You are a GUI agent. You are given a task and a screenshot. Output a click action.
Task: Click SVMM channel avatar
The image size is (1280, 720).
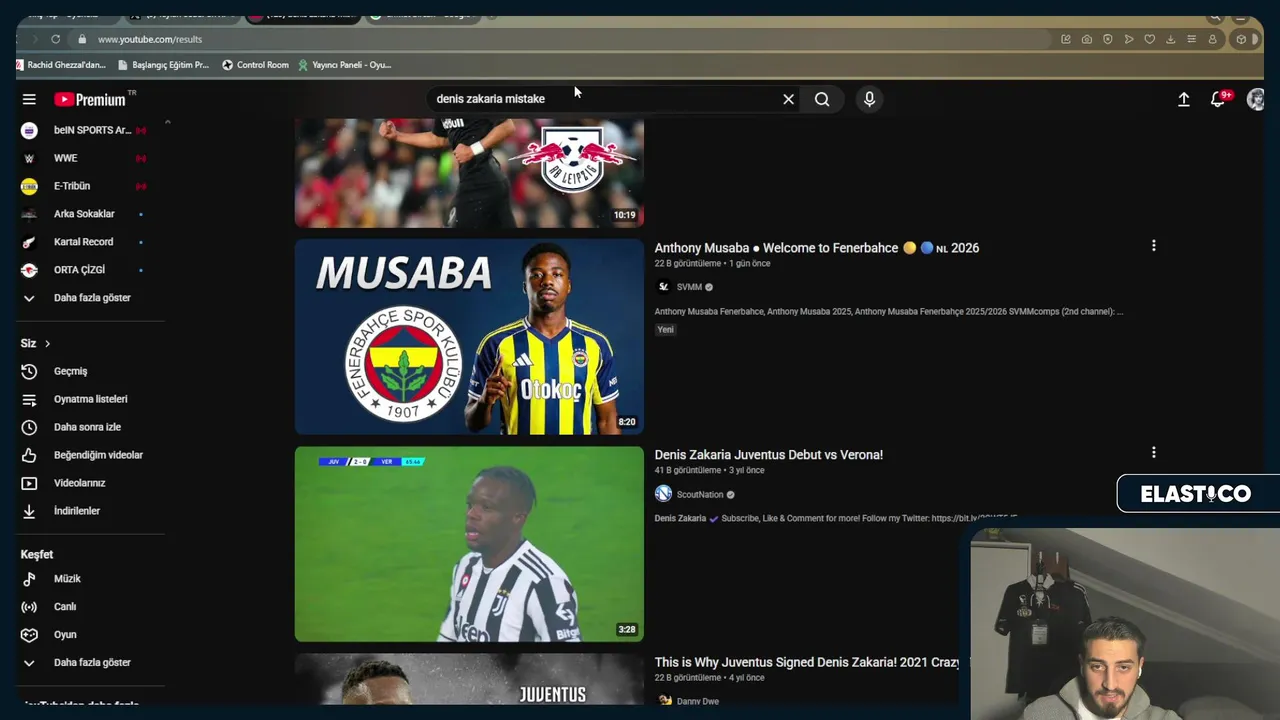663,287
